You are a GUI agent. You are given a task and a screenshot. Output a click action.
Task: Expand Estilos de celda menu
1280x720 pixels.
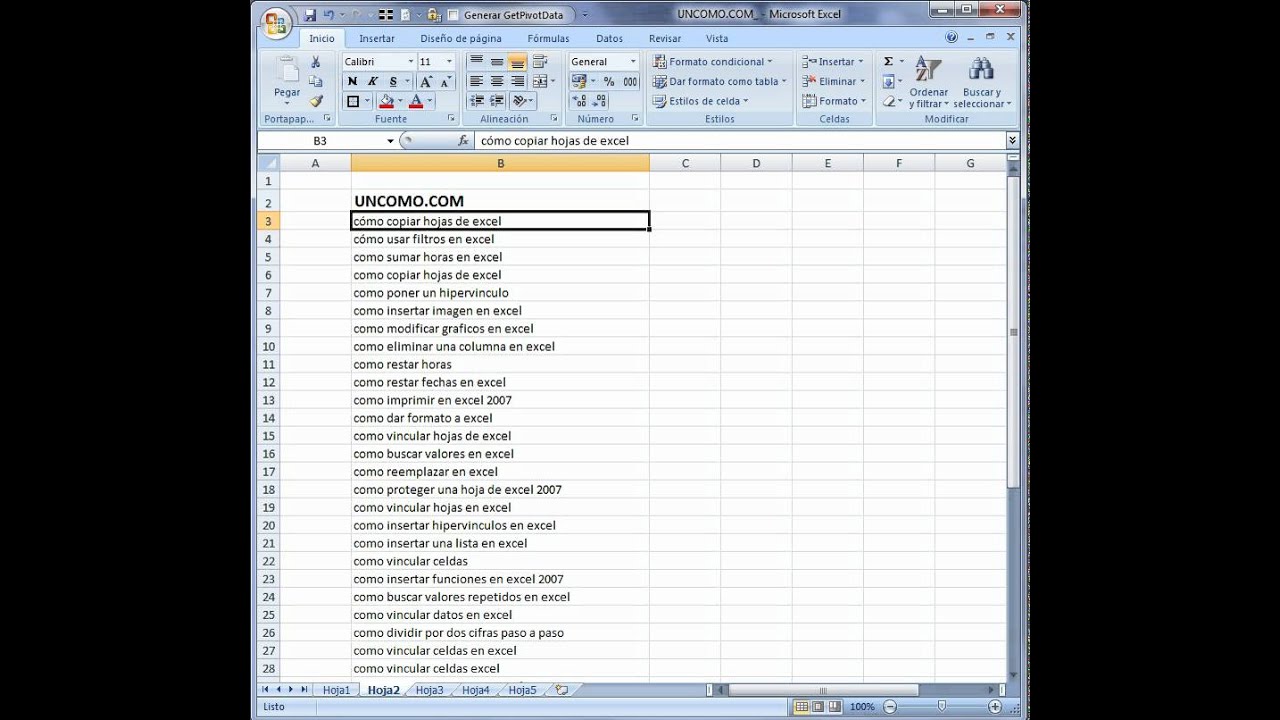700,101
